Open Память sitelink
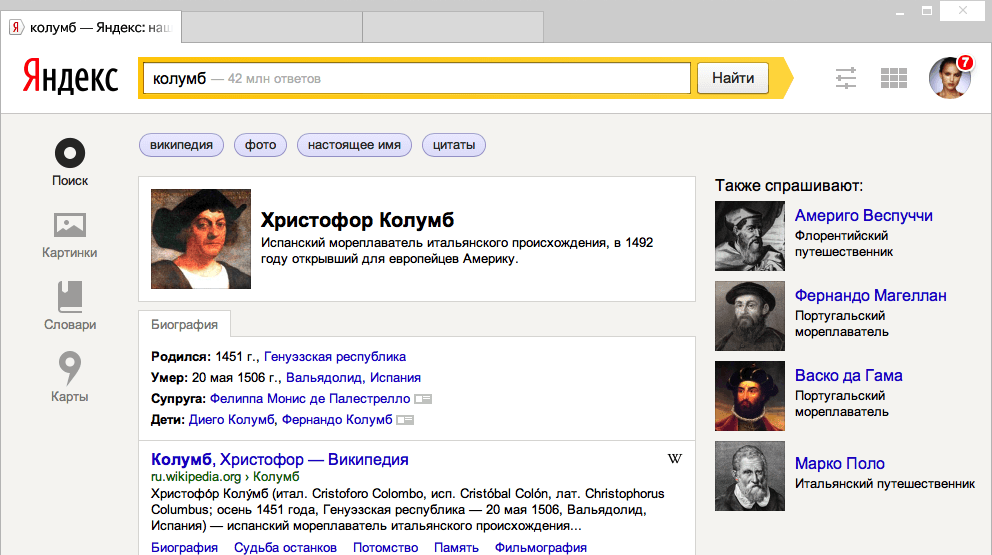 tap(456, 547)
